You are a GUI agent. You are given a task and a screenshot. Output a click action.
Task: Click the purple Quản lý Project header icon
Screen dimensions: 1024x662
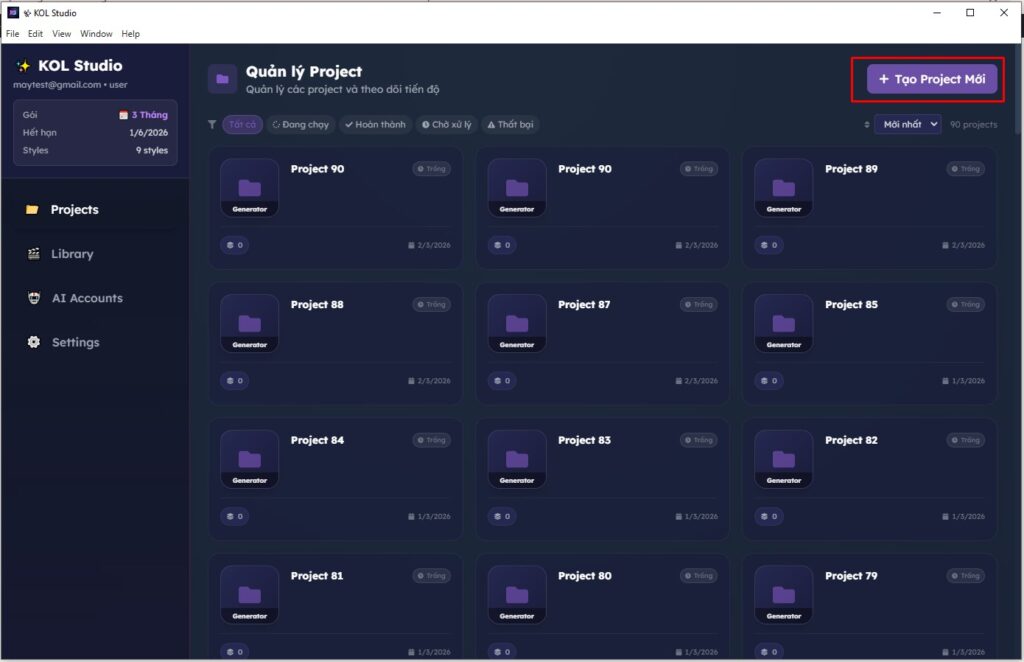222,79
